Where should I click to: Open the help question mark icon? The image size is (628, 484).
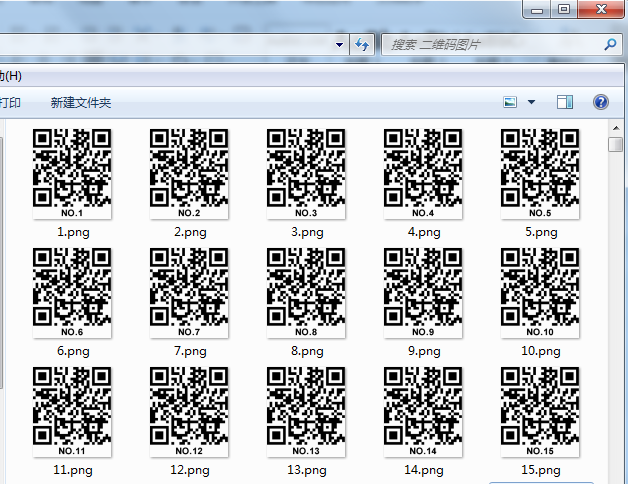click(601, 102)
